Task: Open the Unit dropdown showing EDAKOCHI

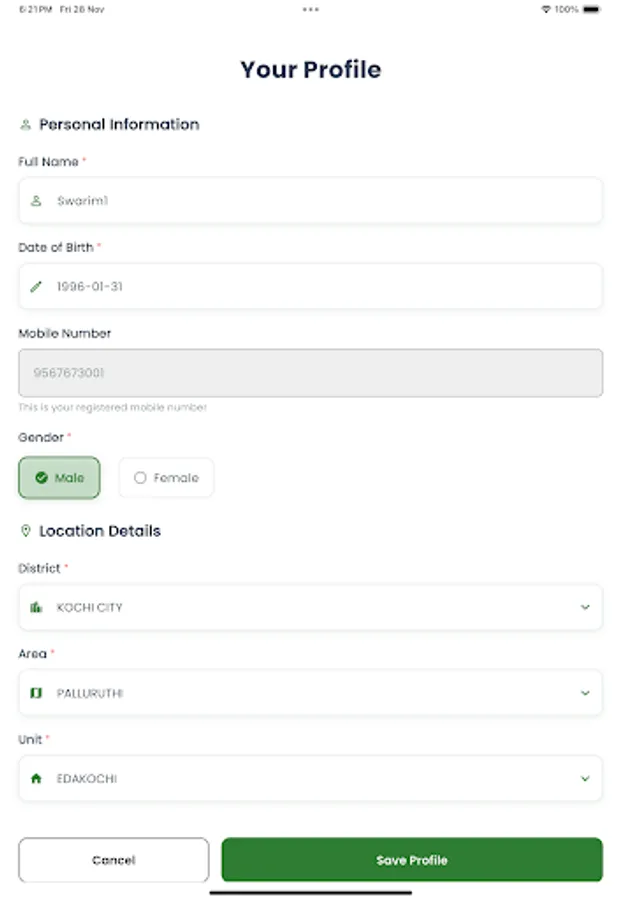Action: click(x=310, y=778)
